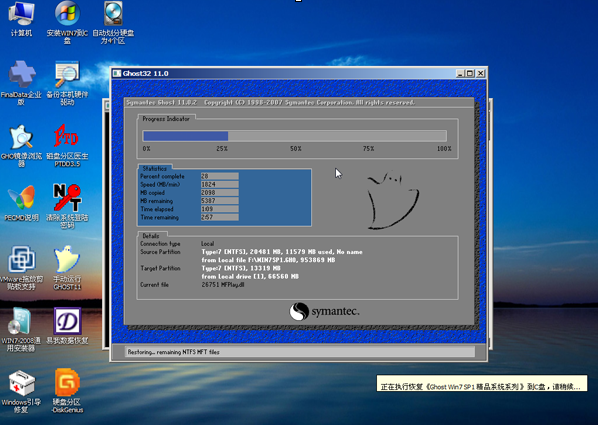Viewport: 598px width, 425px height.
Task: Click the Symantec Ghost copyright header line
Action: point(270,102)
